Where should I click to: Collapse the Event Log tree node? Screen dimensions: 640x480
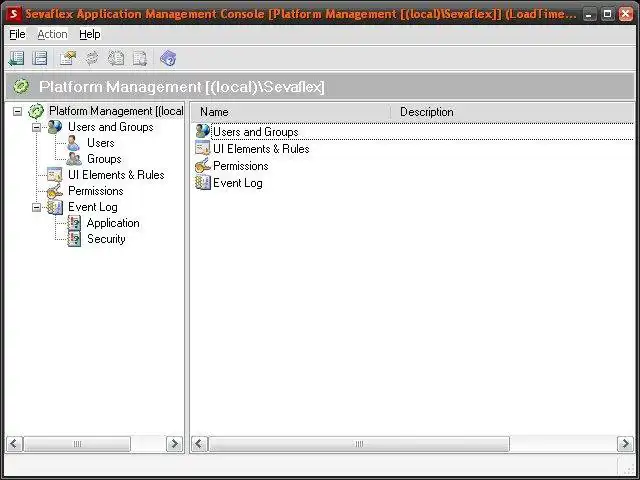(36, 207)
